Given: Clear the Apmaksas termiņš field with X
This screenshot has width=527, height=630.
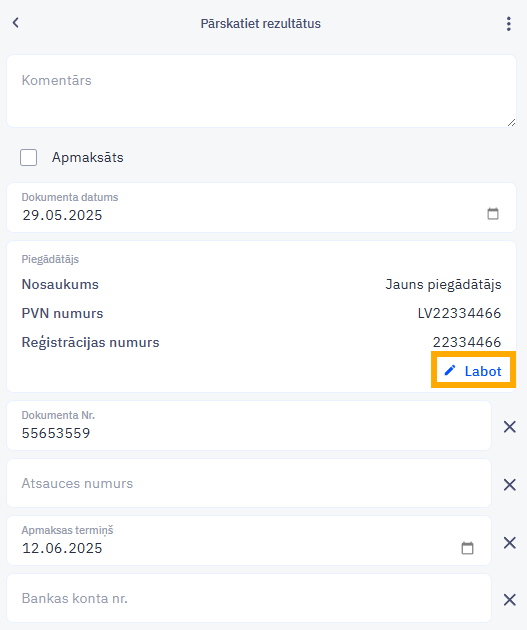Looking at the screenshot, I should click(x=509, y=542).
